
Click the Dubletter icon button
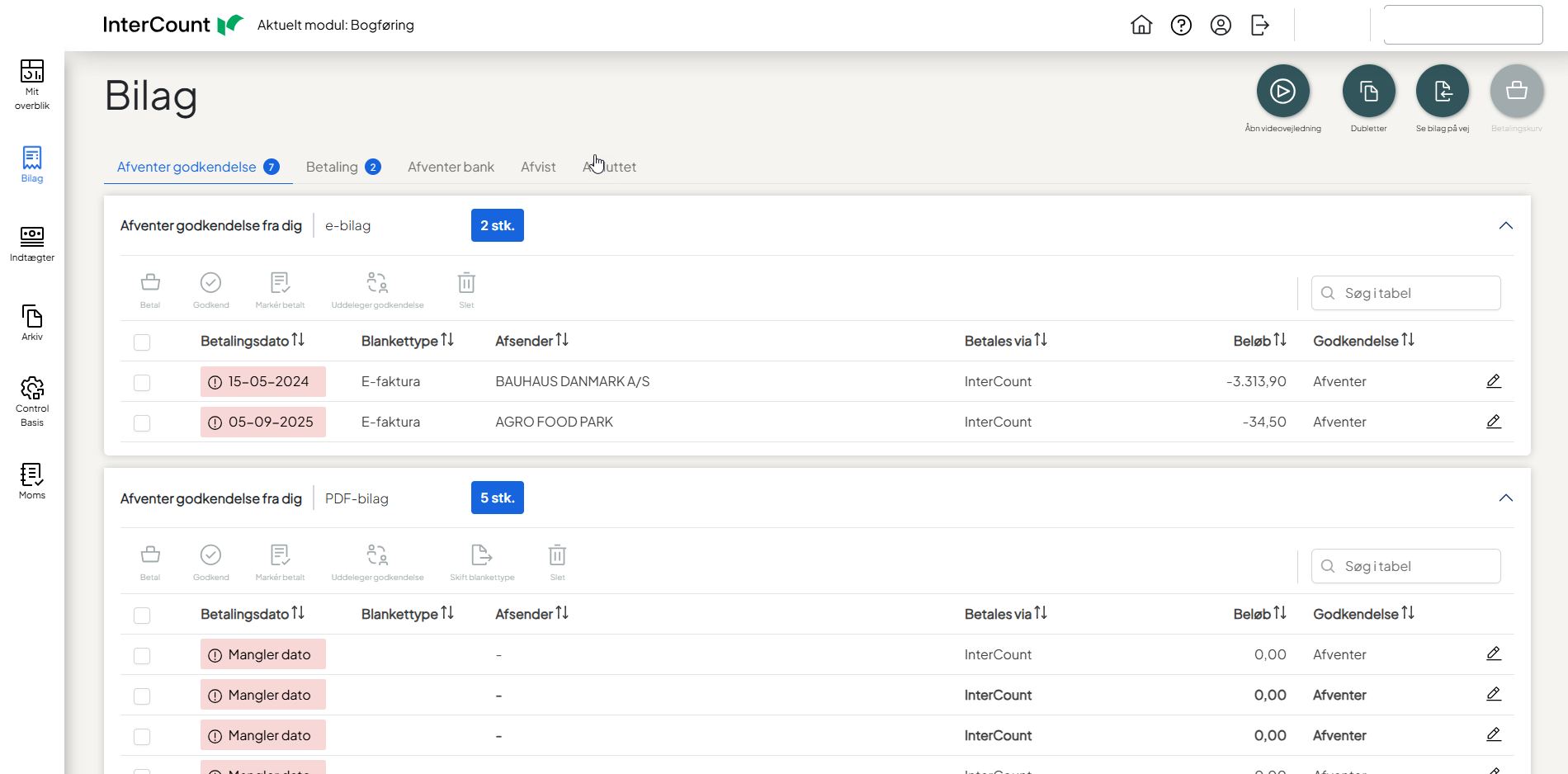[1368, 91]
